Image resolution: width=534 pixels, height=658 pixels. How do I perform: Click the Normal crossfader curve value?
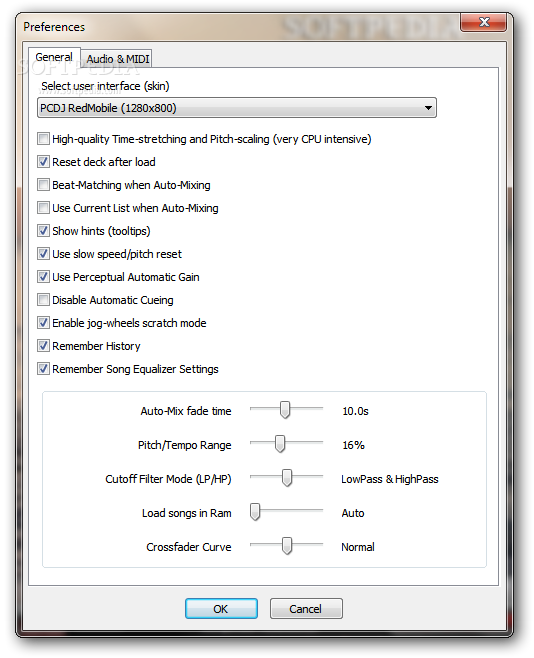click(358, 547)
